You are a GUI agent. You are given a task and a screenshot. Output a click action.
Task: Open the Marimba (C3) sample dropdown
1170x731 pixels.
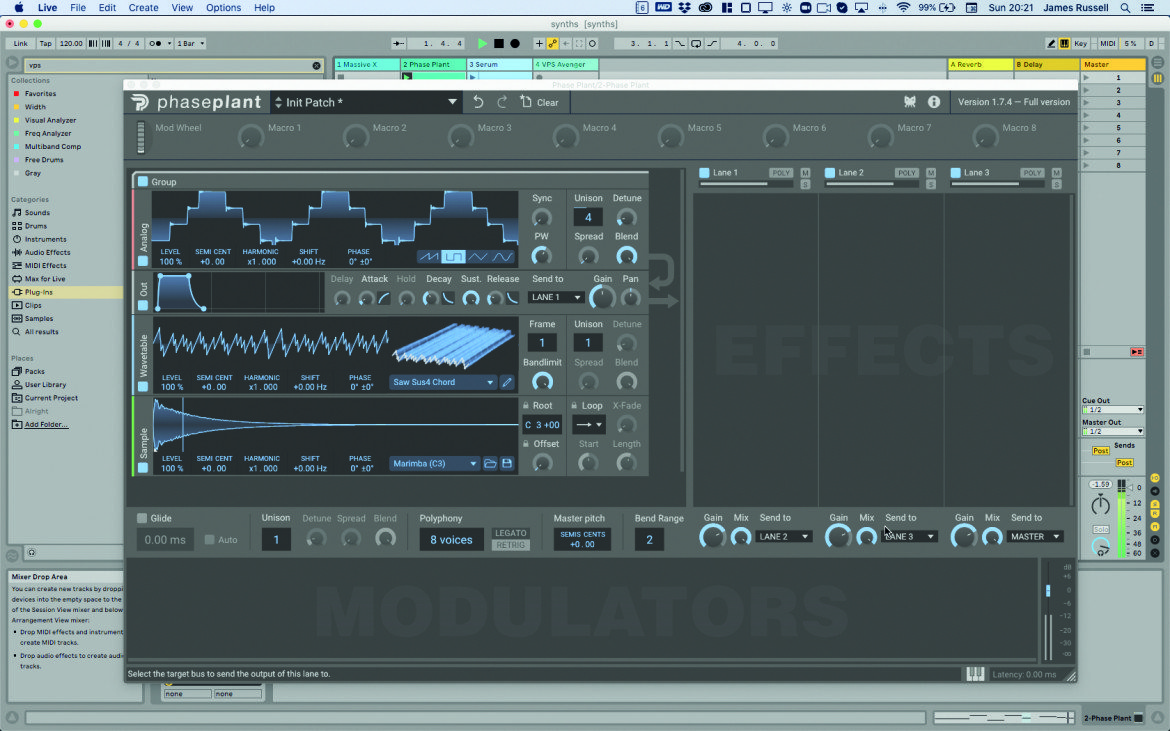pyautogui.click(x=434, y=463)
